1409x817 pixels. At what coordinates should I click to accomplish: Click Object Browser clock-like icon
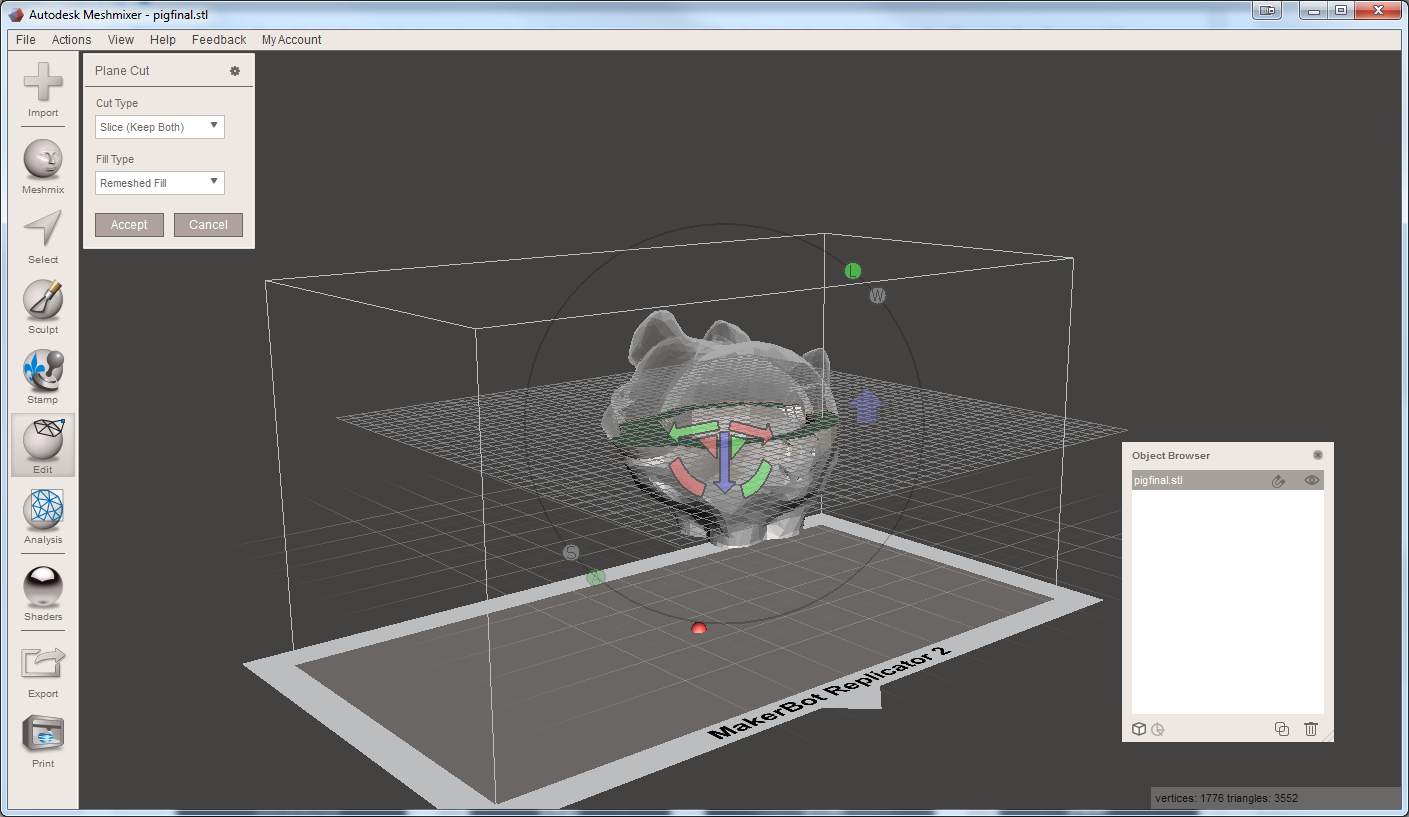1158,729
